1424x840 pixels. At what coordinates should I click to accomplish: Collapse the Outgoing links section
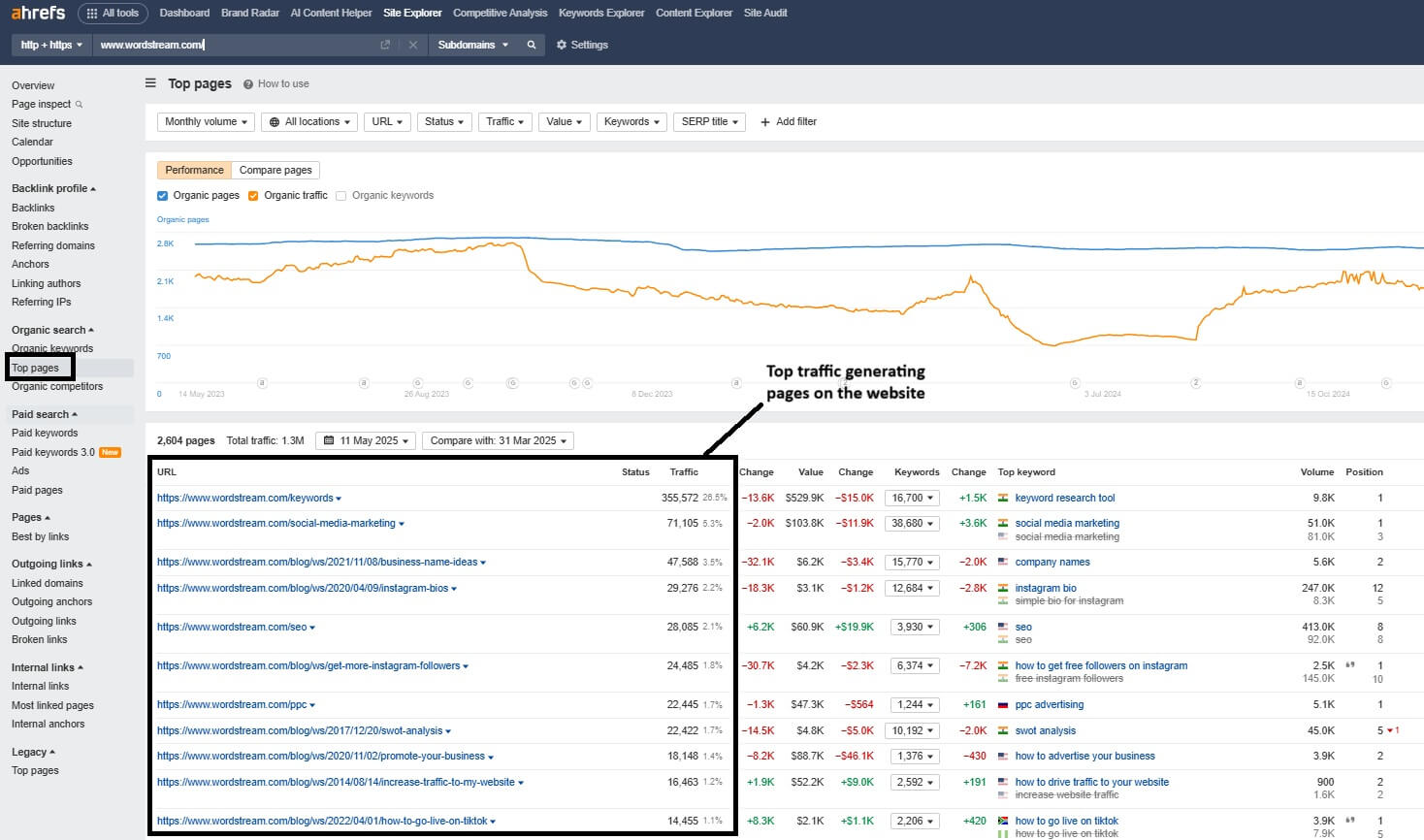pos(51,564)
